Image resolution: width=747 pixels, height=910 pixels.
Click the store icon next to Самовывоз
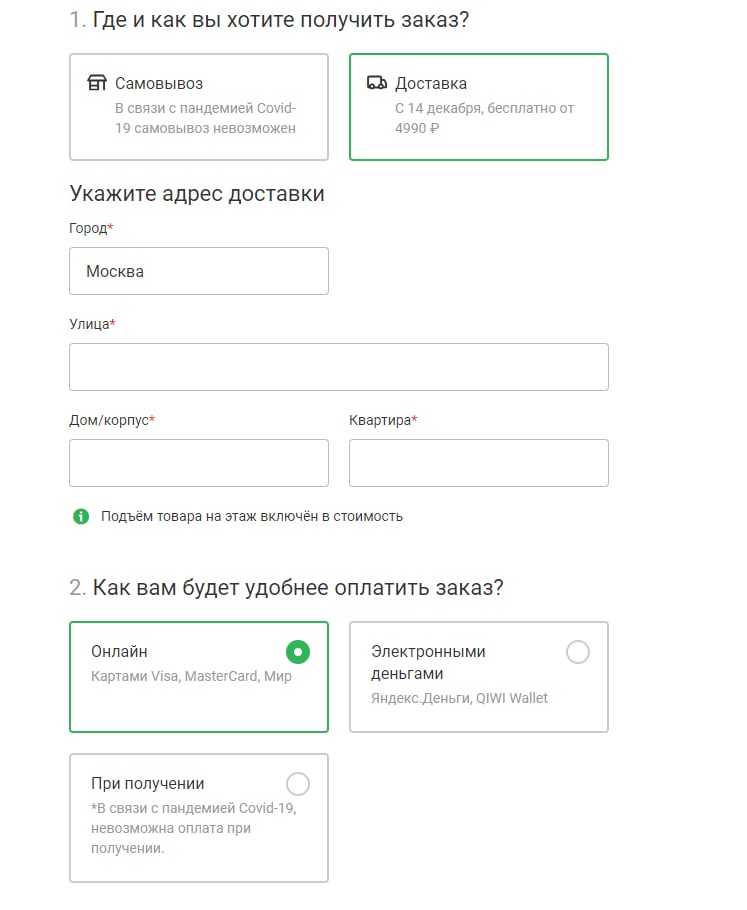[97, 83]
